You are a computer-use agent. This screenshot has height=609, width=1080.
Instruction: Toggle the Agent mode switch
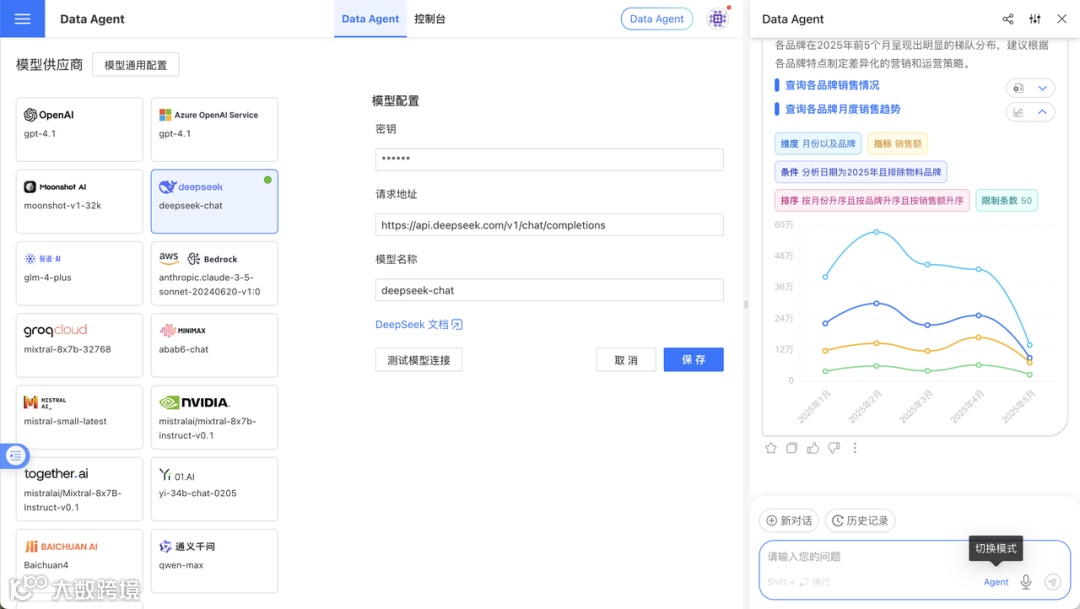point(995,582)
